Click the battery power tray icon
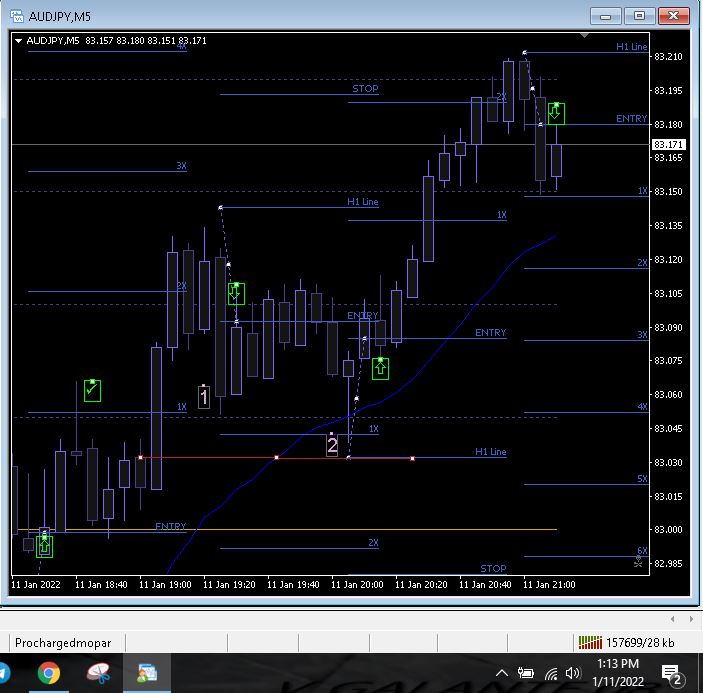This screenshot has width=703, height=693. point(525,673)
